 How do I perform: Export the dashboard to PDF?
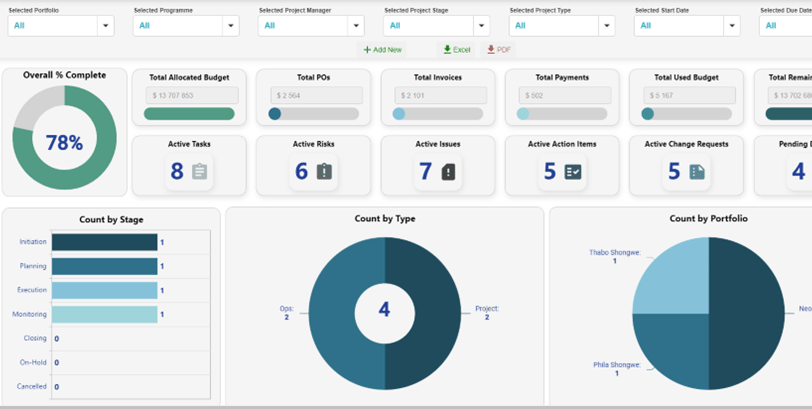click(x=498, y=50)
